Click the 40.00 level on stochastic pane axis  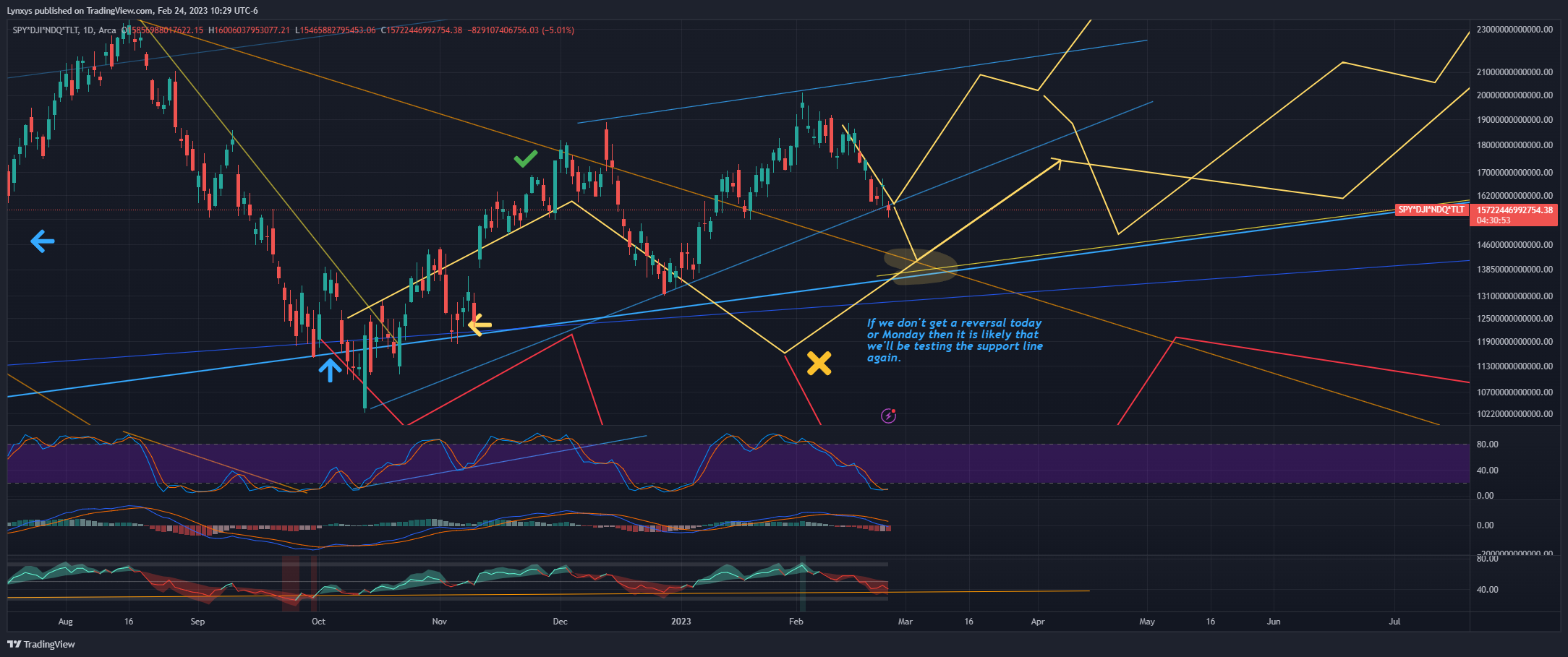point(1487,471)
